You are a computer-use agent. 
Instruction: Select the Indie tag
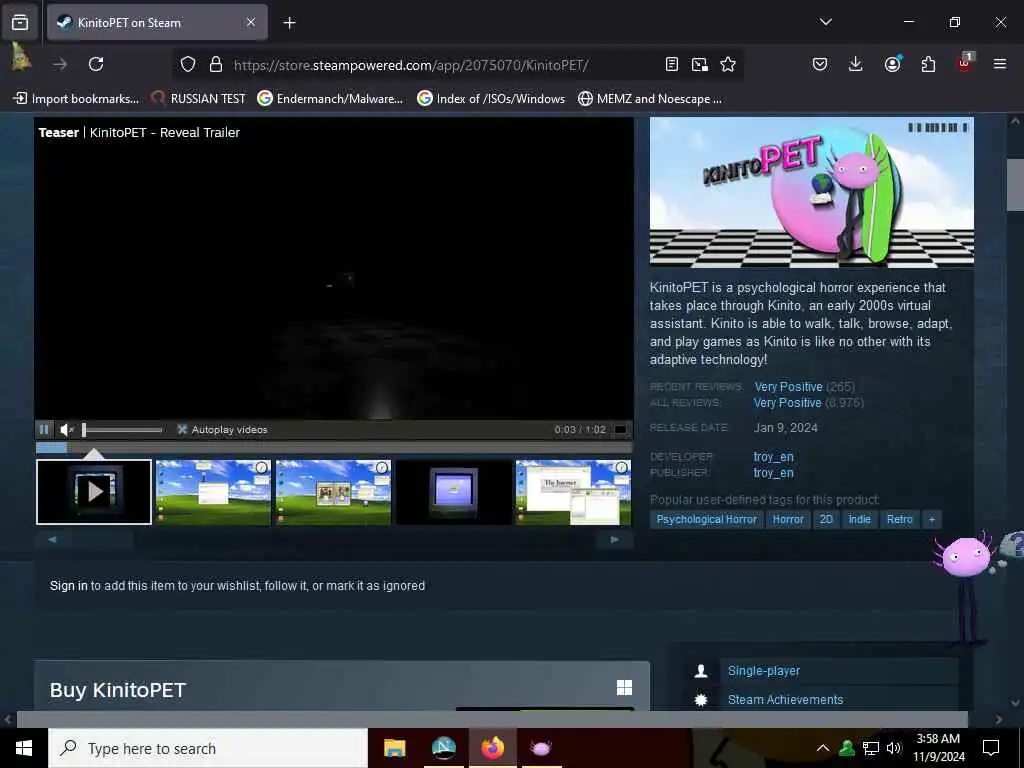tap(859, 519)
